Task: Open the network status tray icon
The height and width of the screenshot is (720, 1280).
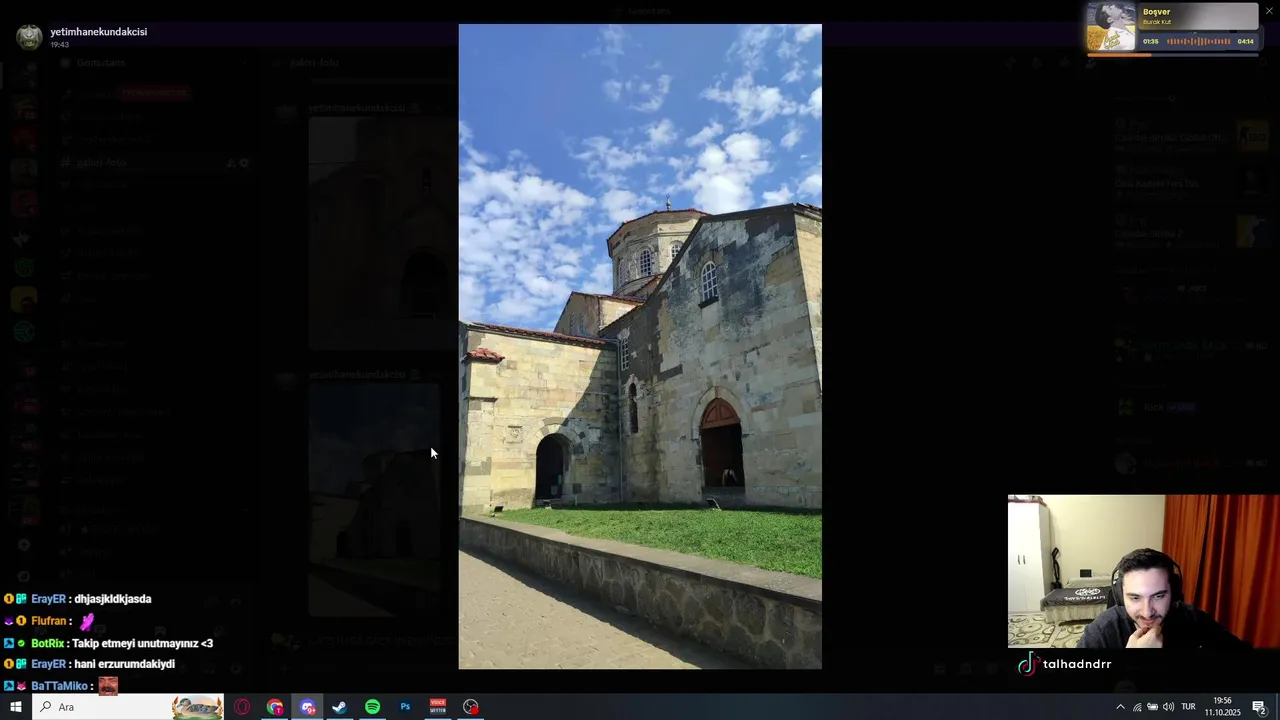Action: 1137,707
